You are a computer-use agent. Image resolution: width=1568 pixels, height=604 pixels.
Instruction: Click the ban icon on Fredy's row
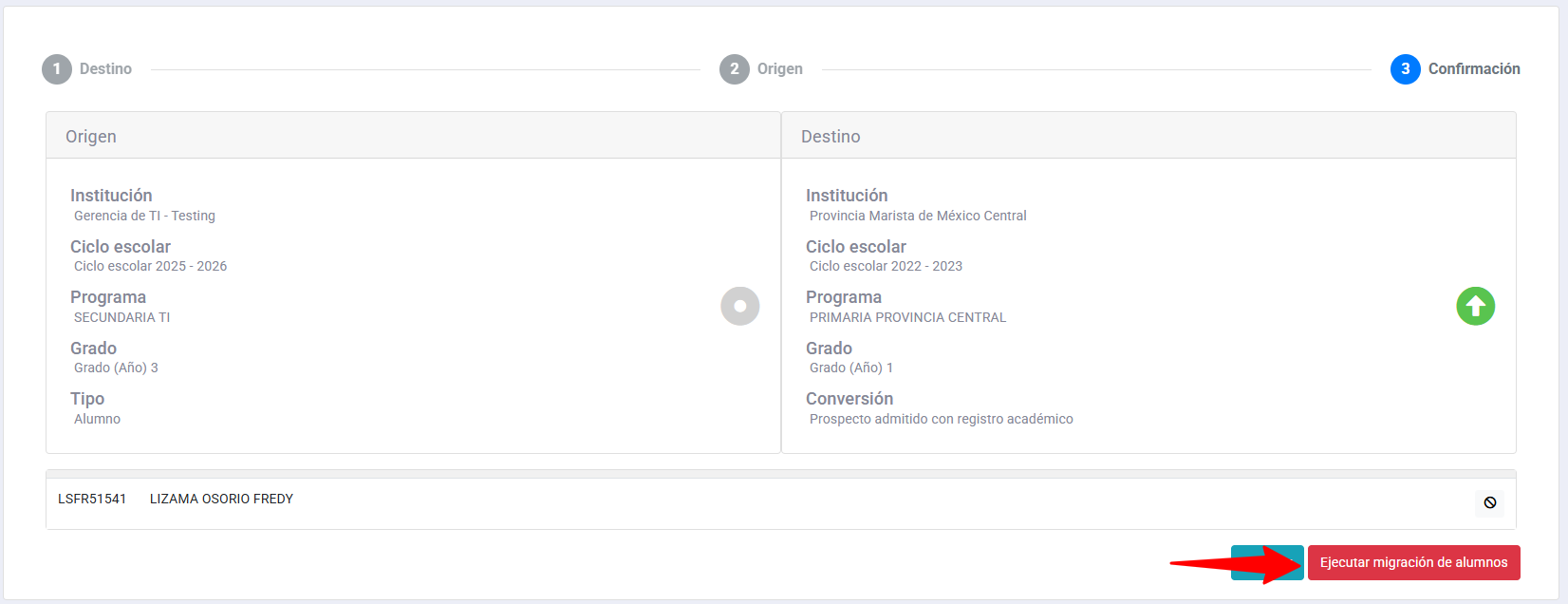tap(1489, 502)
